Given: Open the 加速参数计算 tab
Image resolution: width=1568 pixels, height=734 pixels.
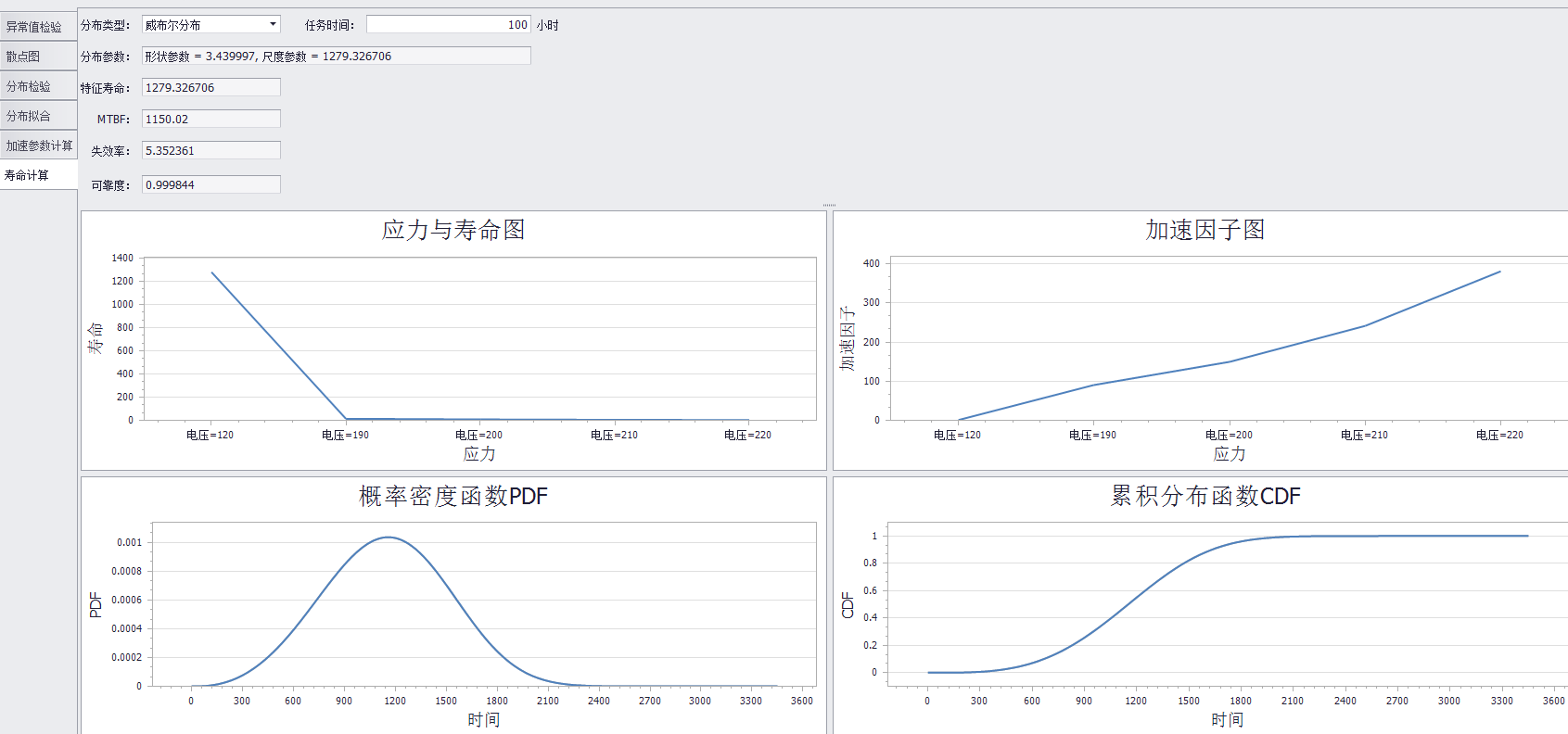Looking at the screenshot, I should 38,146.
